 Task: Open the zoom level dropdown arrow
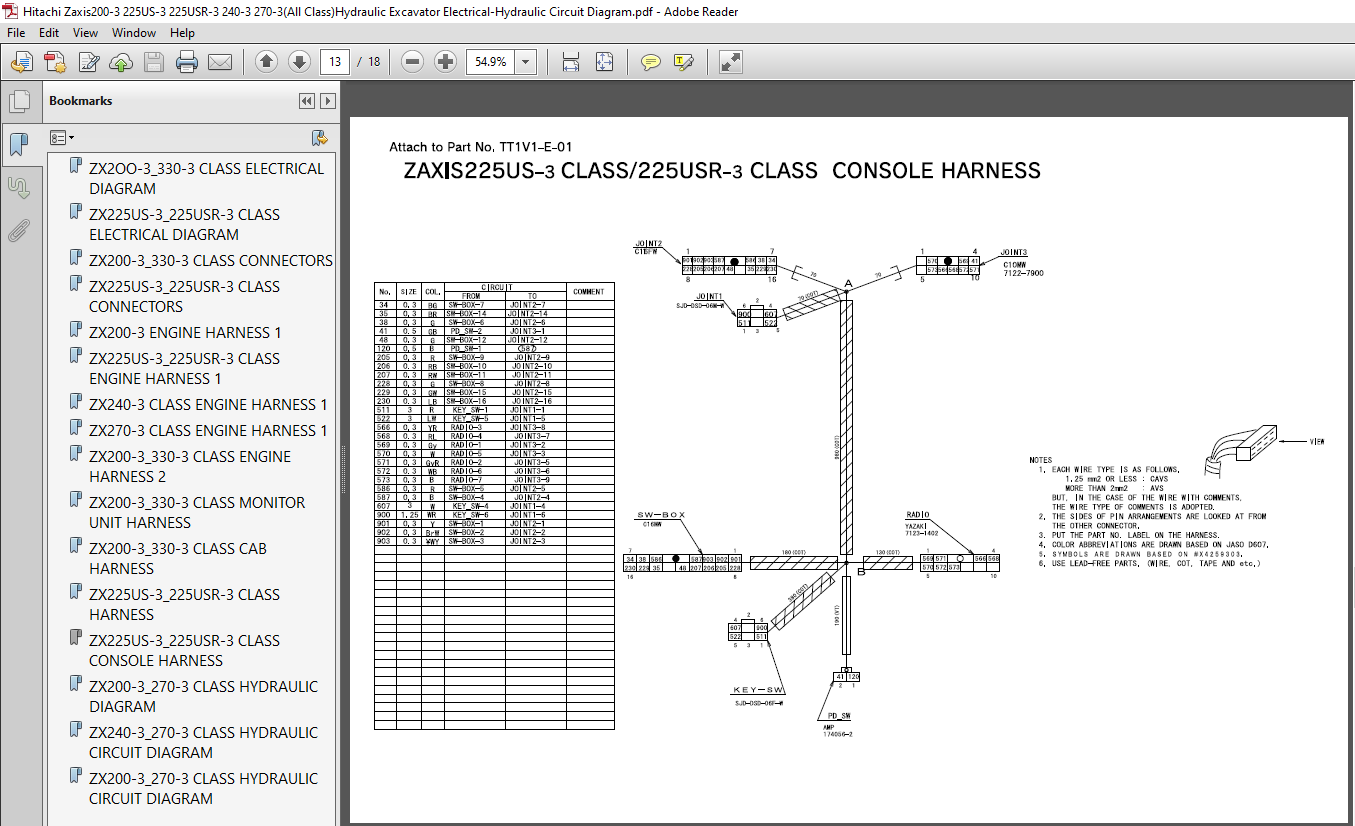(526, 62)
